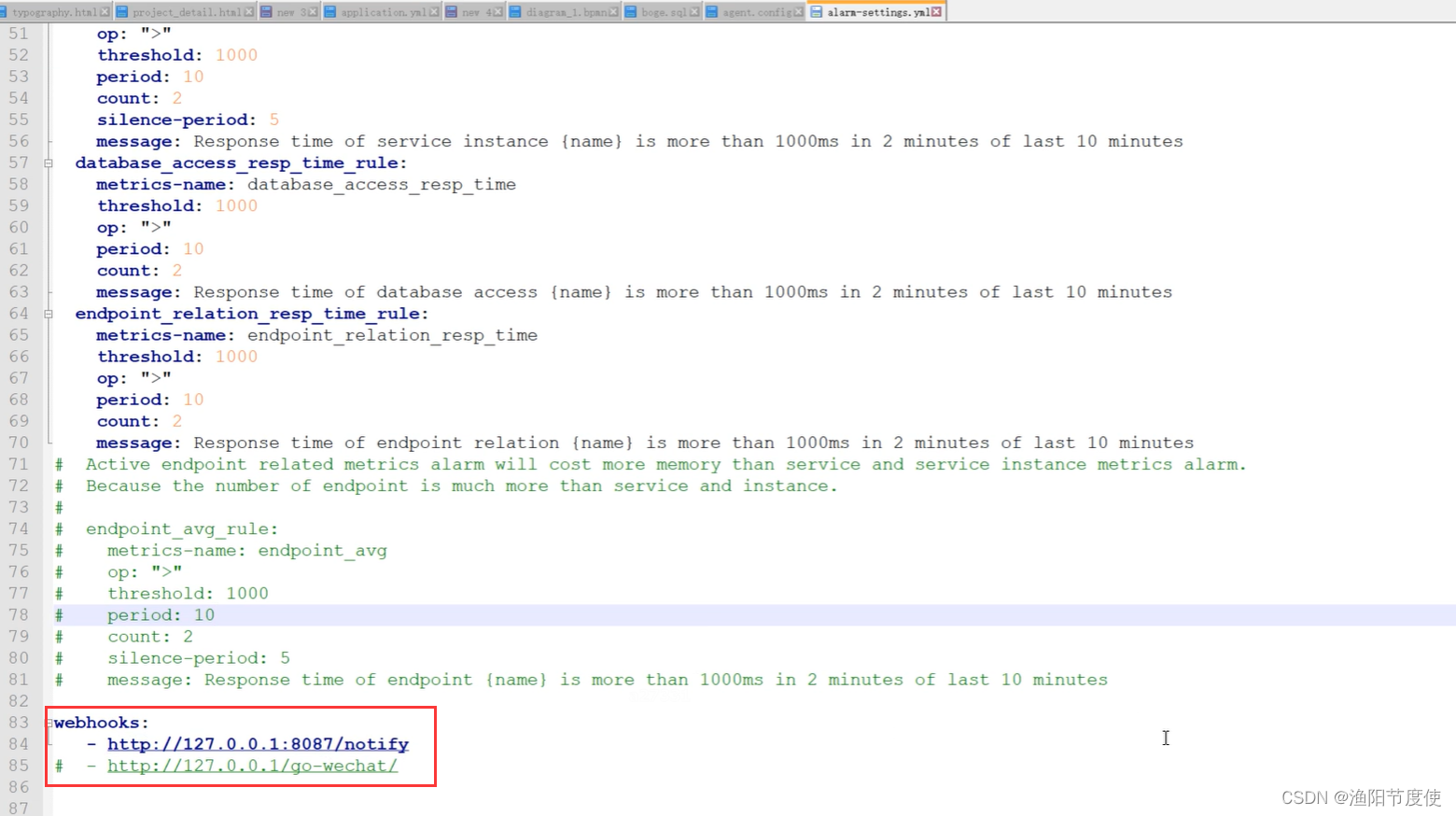Switch to the boge.sql tab
Image resolution: width=1456 pixels, height=816 pixels.
(663, 11)
